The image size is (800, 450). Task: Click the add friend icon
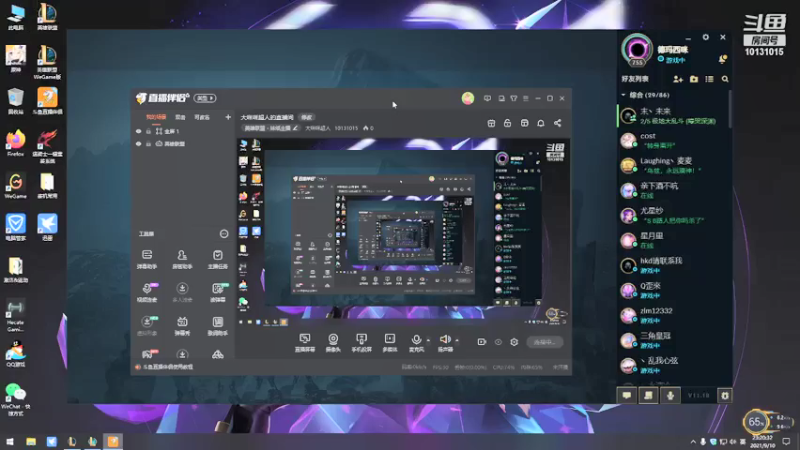pyautogui.click(x=678, y=79)
